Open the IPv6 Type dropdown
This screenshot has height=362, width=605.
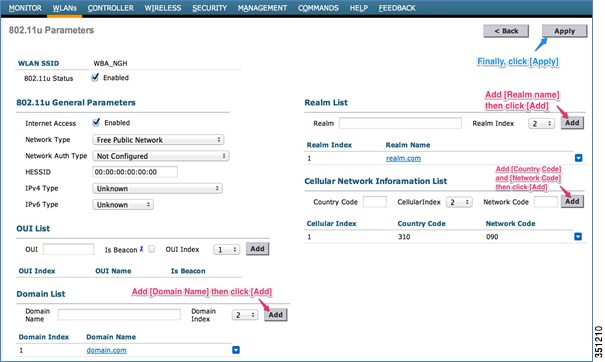[123, 205]
